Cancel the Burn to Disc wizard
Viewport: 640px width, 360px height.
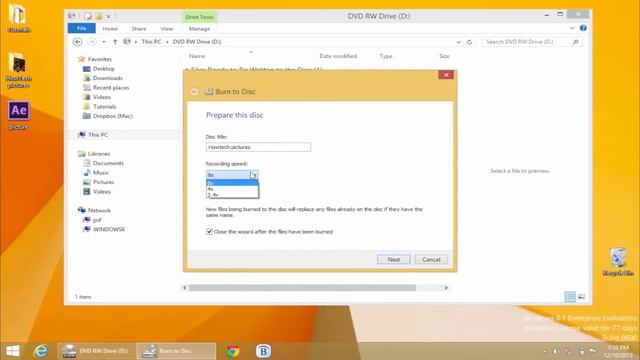[x=431, y=260]
